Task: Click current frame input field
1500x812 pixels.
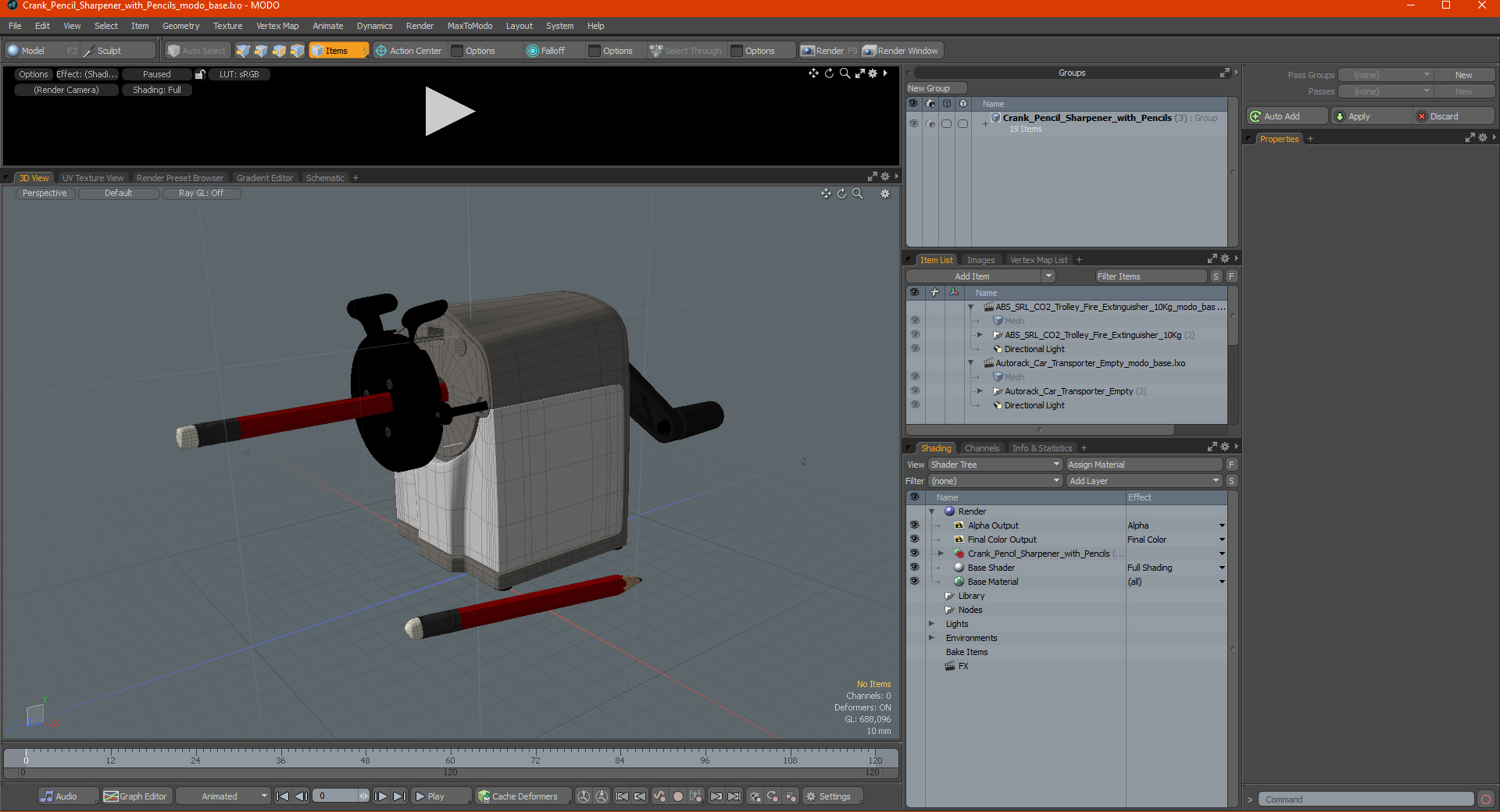Action: [336, 796]
